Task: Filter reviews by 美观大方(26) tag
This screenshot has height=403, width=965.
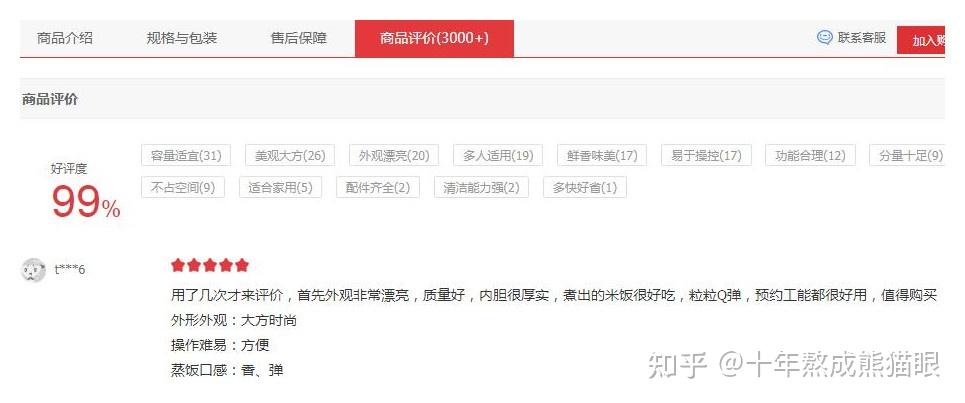Action: click(290, 155)
